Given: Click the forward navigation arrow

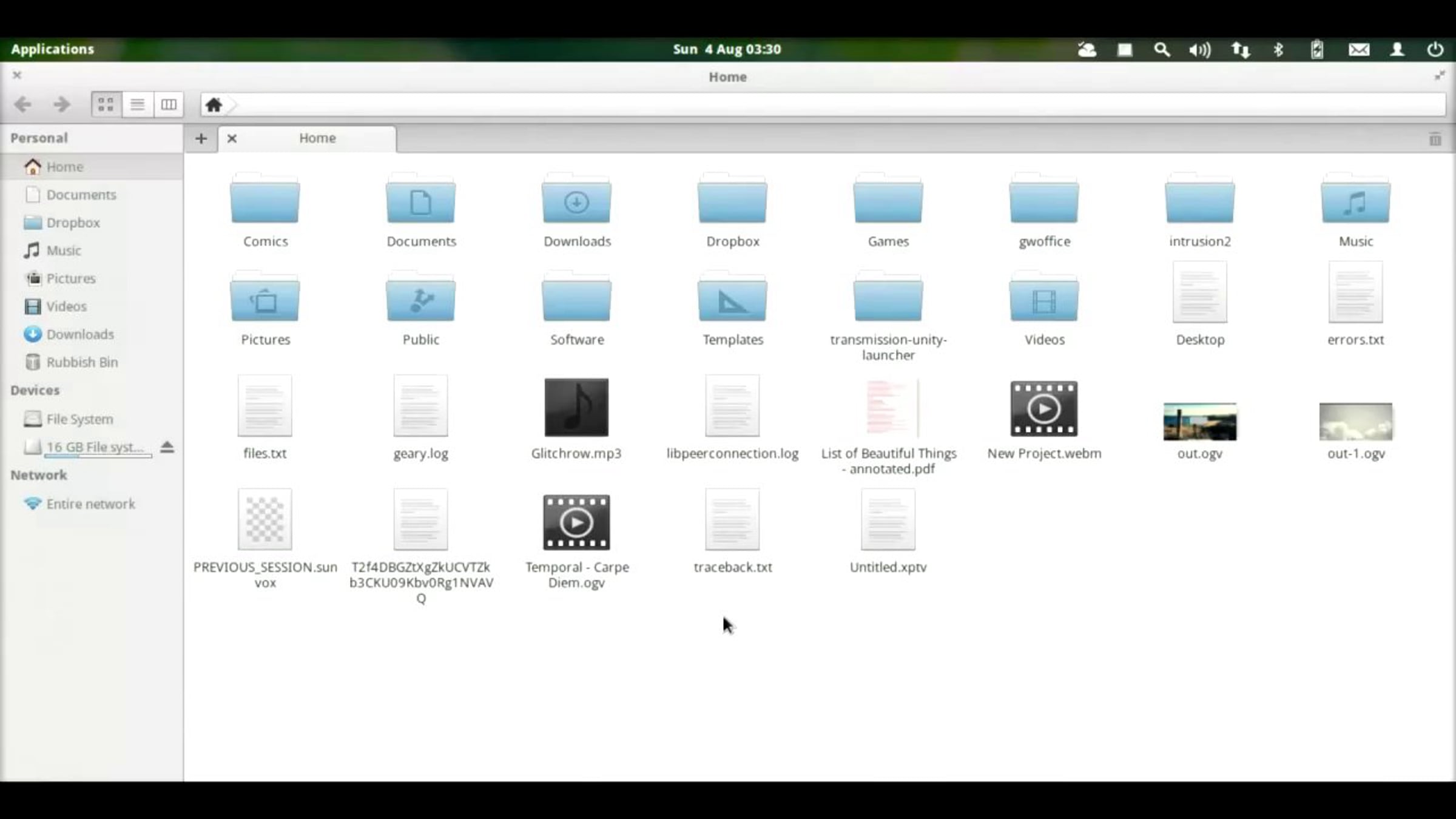Looking at the screenshot, I should pos(61,104).
